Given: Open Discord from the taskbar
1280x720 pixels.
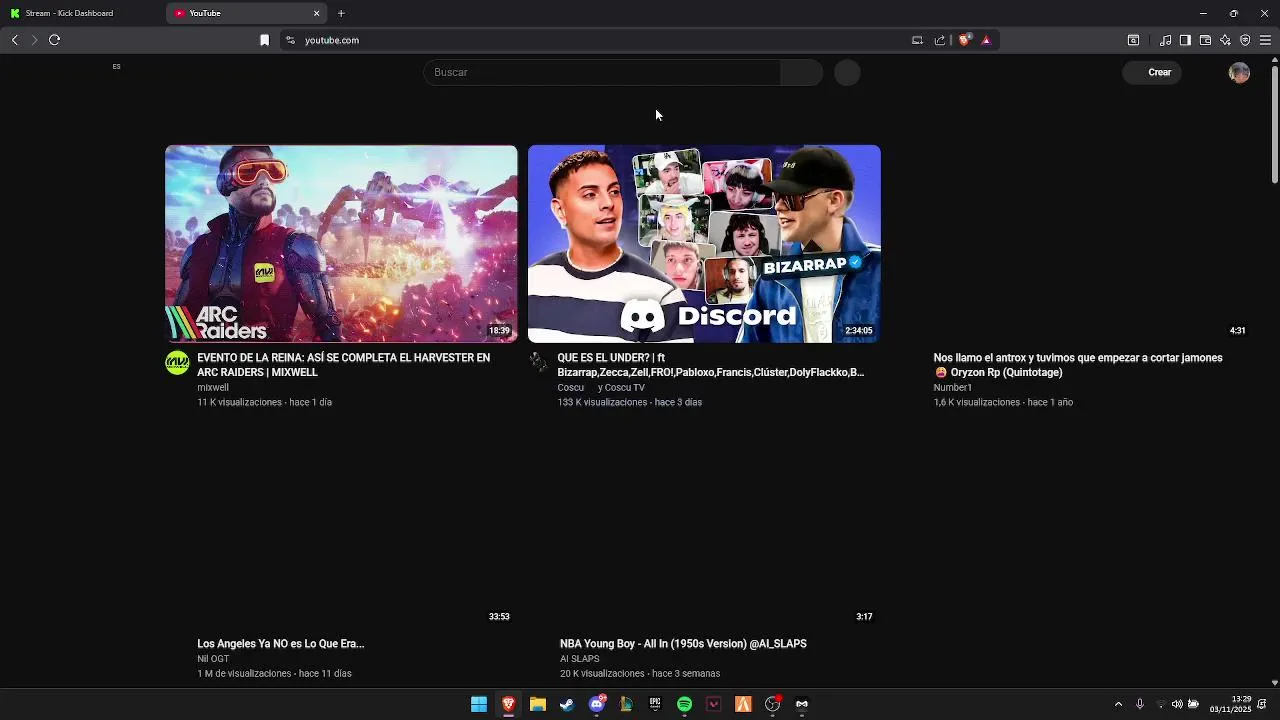Looking at the screenshot, I should click(597, 704).
